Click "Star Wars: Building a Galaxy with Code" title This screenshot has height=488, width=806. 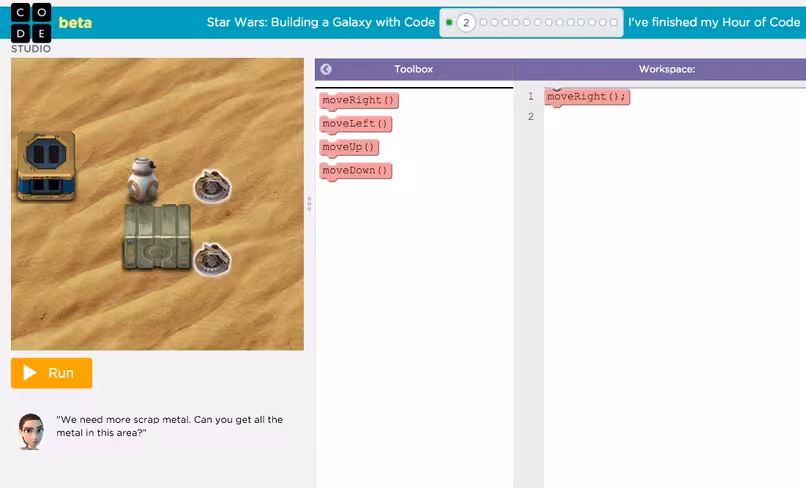point(321,22)
